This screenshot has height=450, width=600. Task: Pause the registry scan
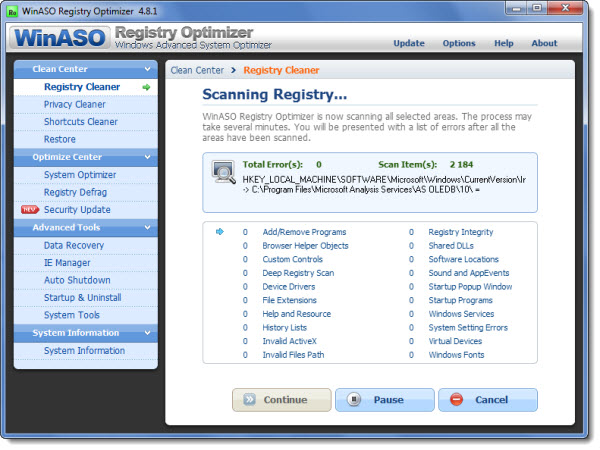coord(385,400)
